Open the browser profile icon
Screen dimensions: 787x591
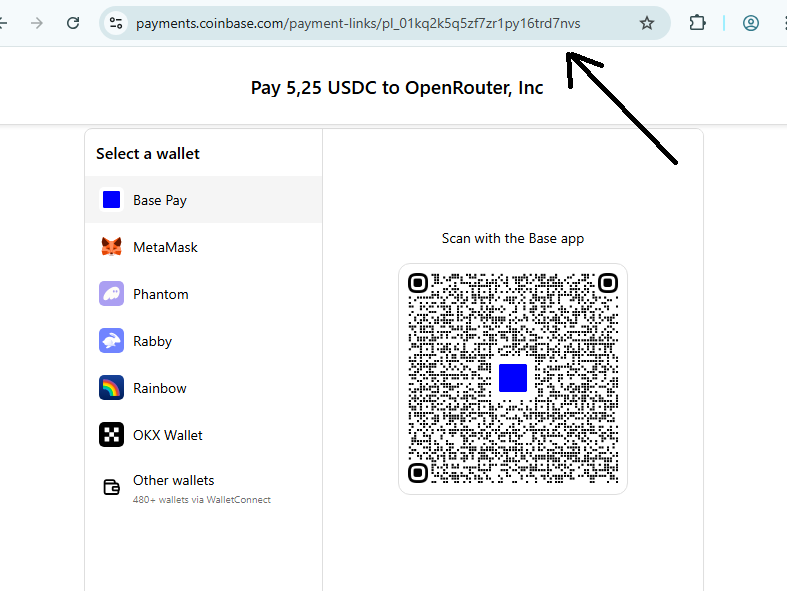pyautogui.click(x=751, y=23)
